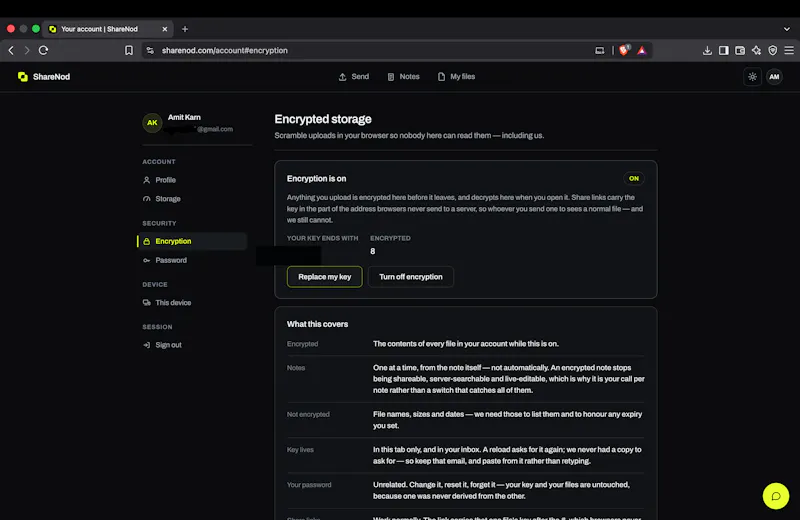
Task: Click the ON status badge
Action: (x=634, y=179)
